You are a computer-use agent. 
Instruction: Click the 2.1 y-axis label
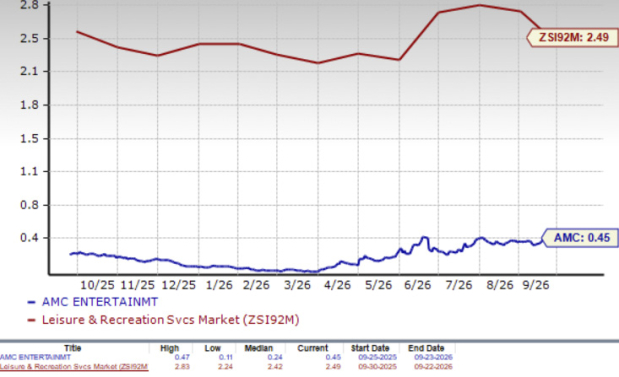pos(30,71)
